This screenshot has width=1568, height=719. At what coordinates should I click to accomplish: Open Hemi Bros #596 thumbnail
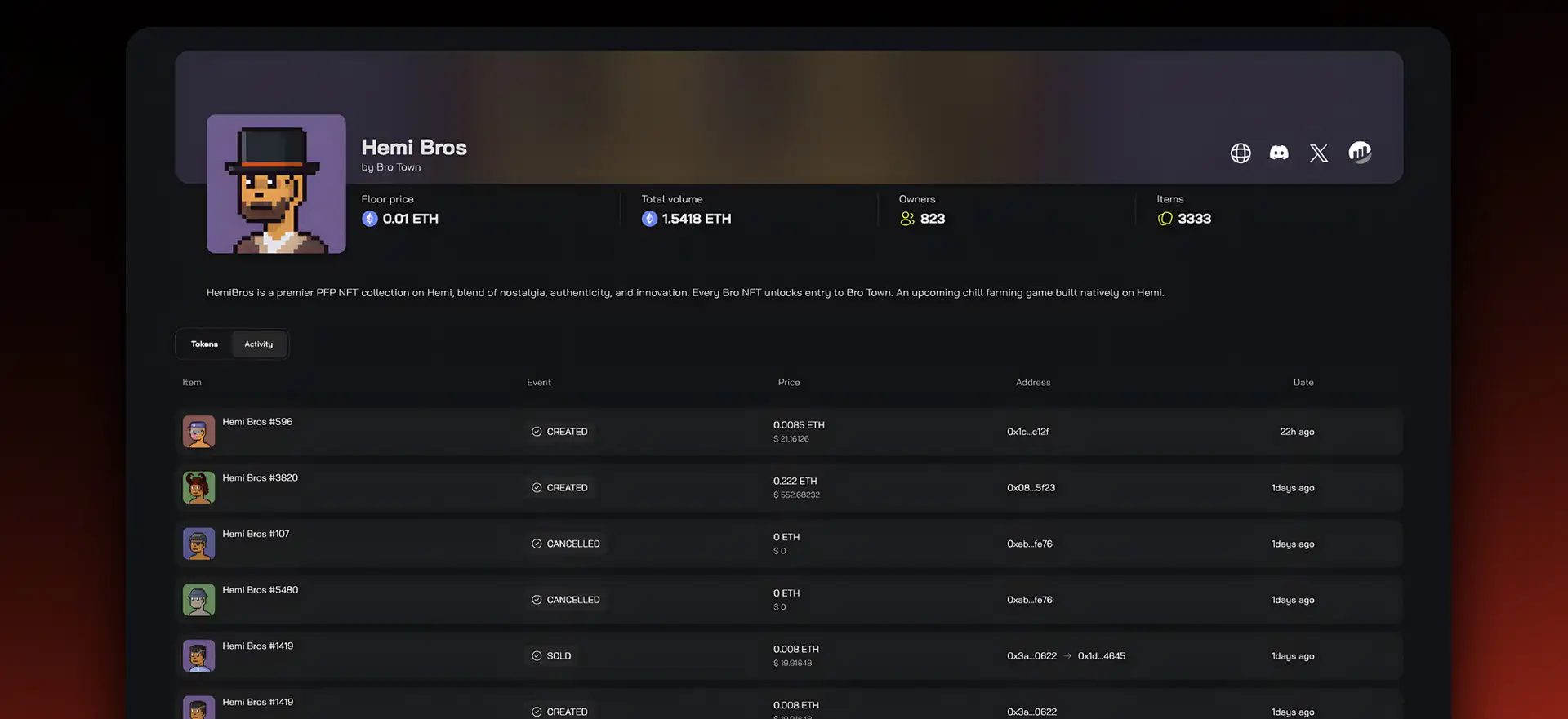(x=198, y=432)
